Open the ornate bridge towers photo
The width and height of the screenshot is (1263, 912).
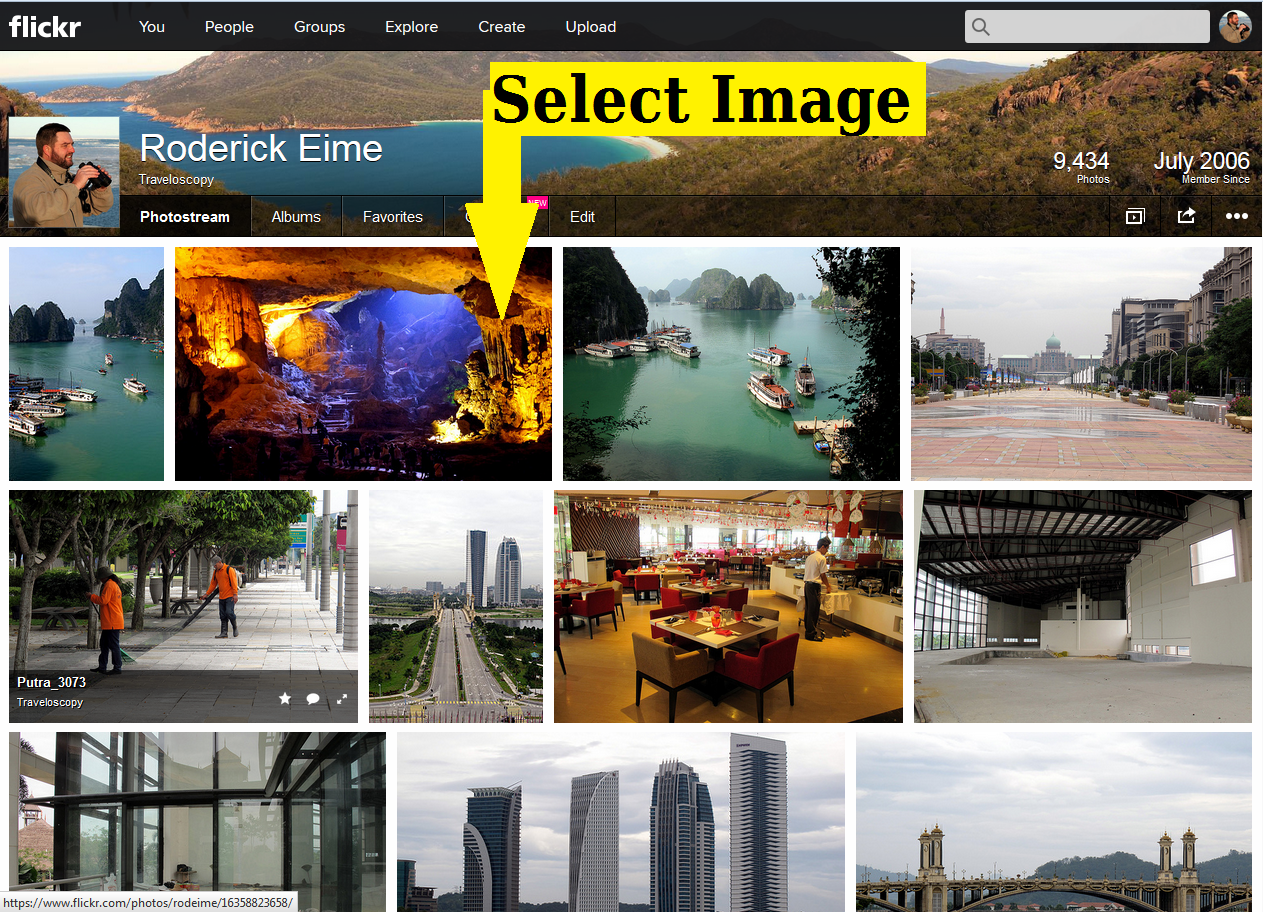pyautogui.click(x=1054, y=821)
